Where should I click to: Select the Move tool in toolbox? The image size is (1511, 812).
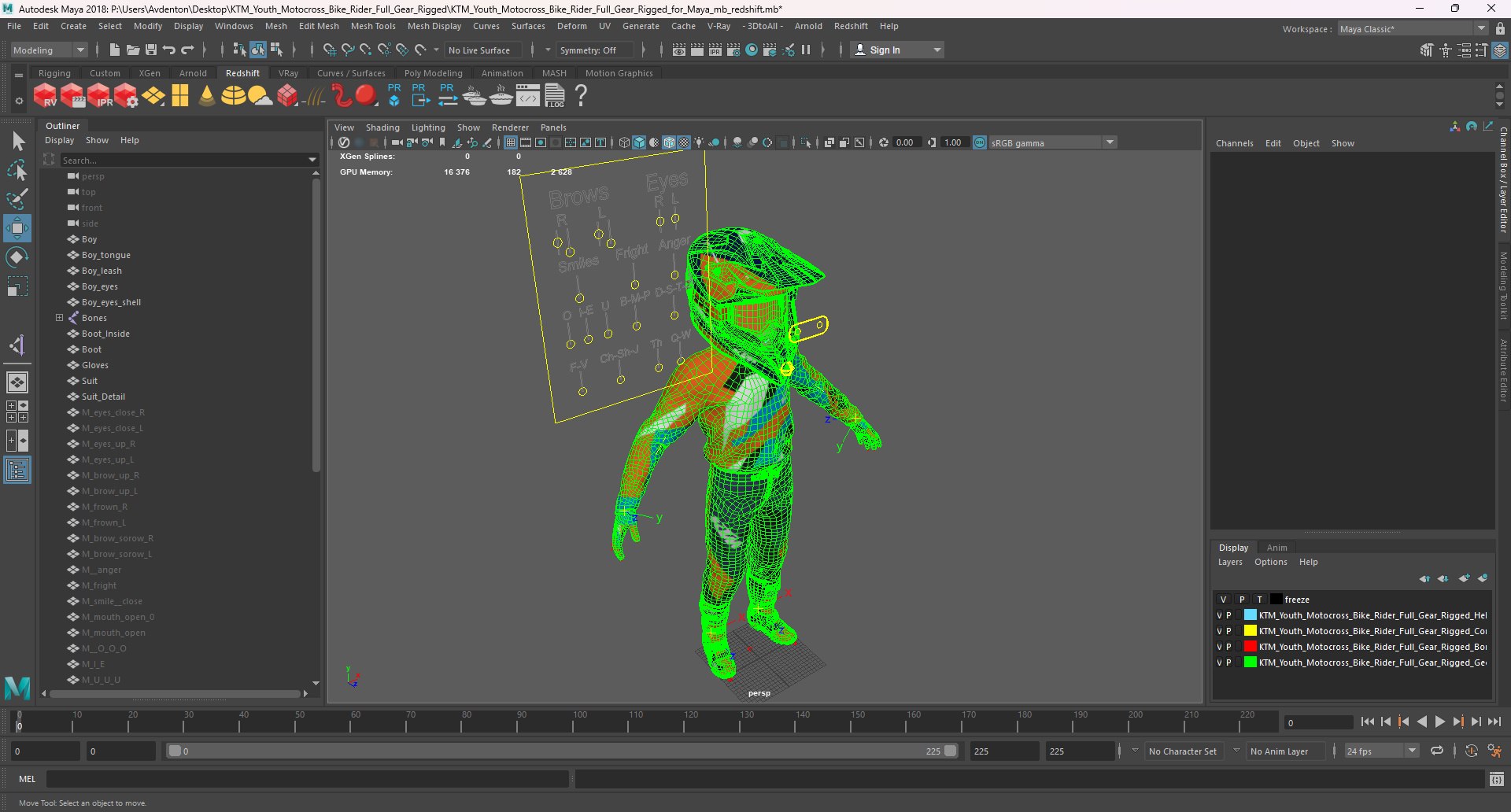click(17, 228)
